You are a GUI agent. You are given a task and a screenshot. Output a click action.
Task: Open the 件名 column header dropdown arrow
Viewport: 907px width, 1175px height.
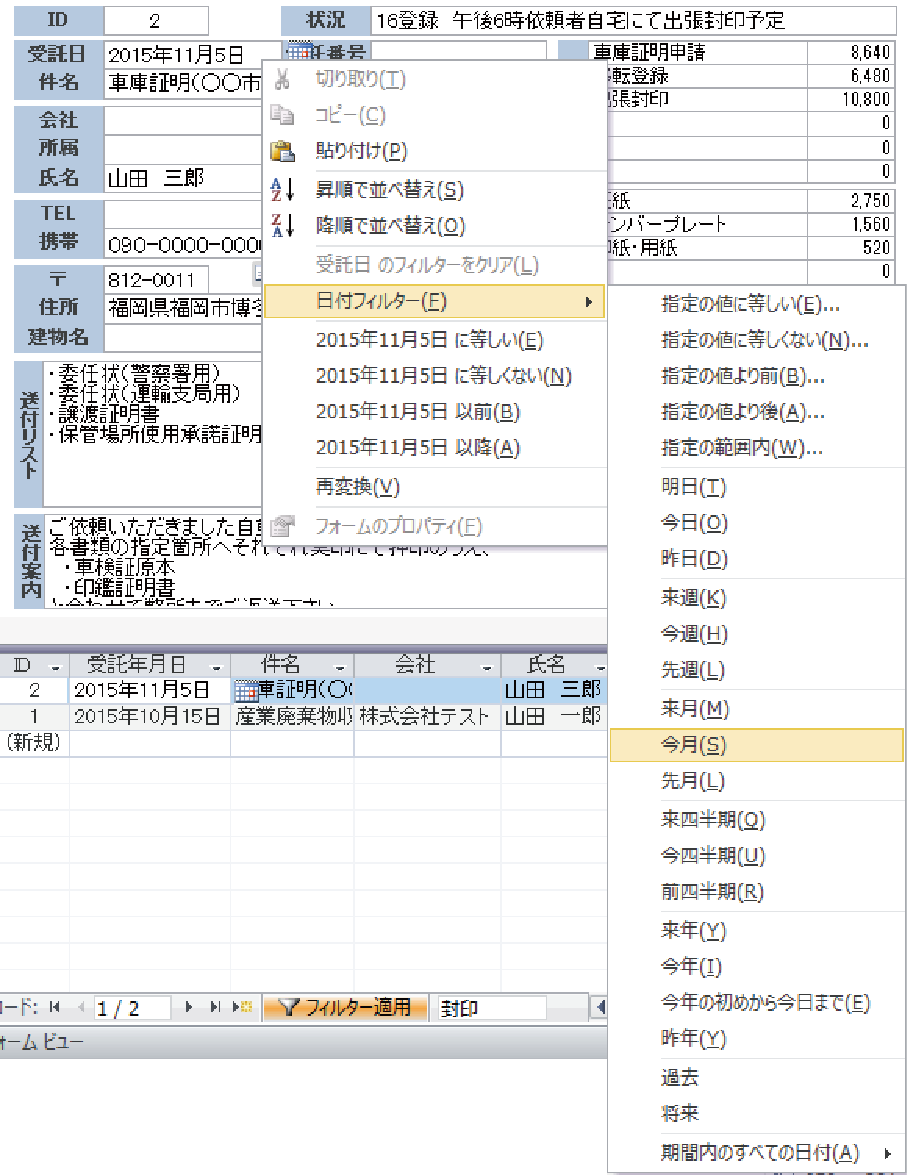click(342, 666)
